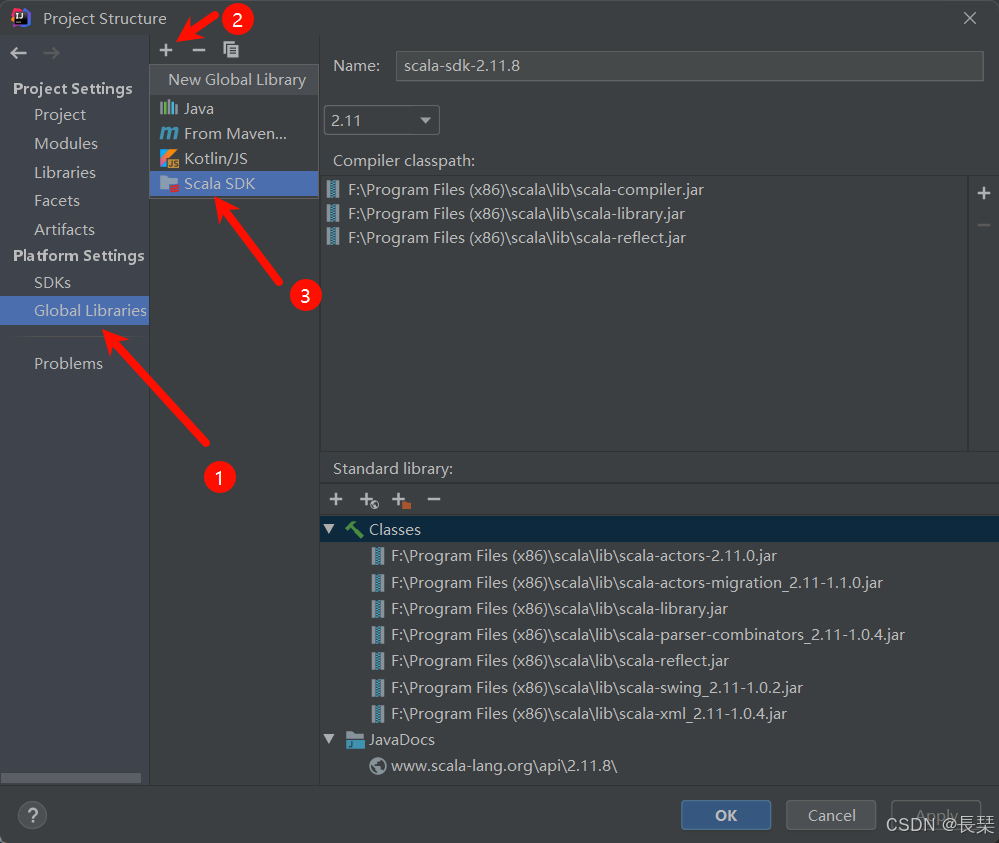Choose From Maven... in the library menu
Screen dimensions: 999x843
[x=234, y=133]
